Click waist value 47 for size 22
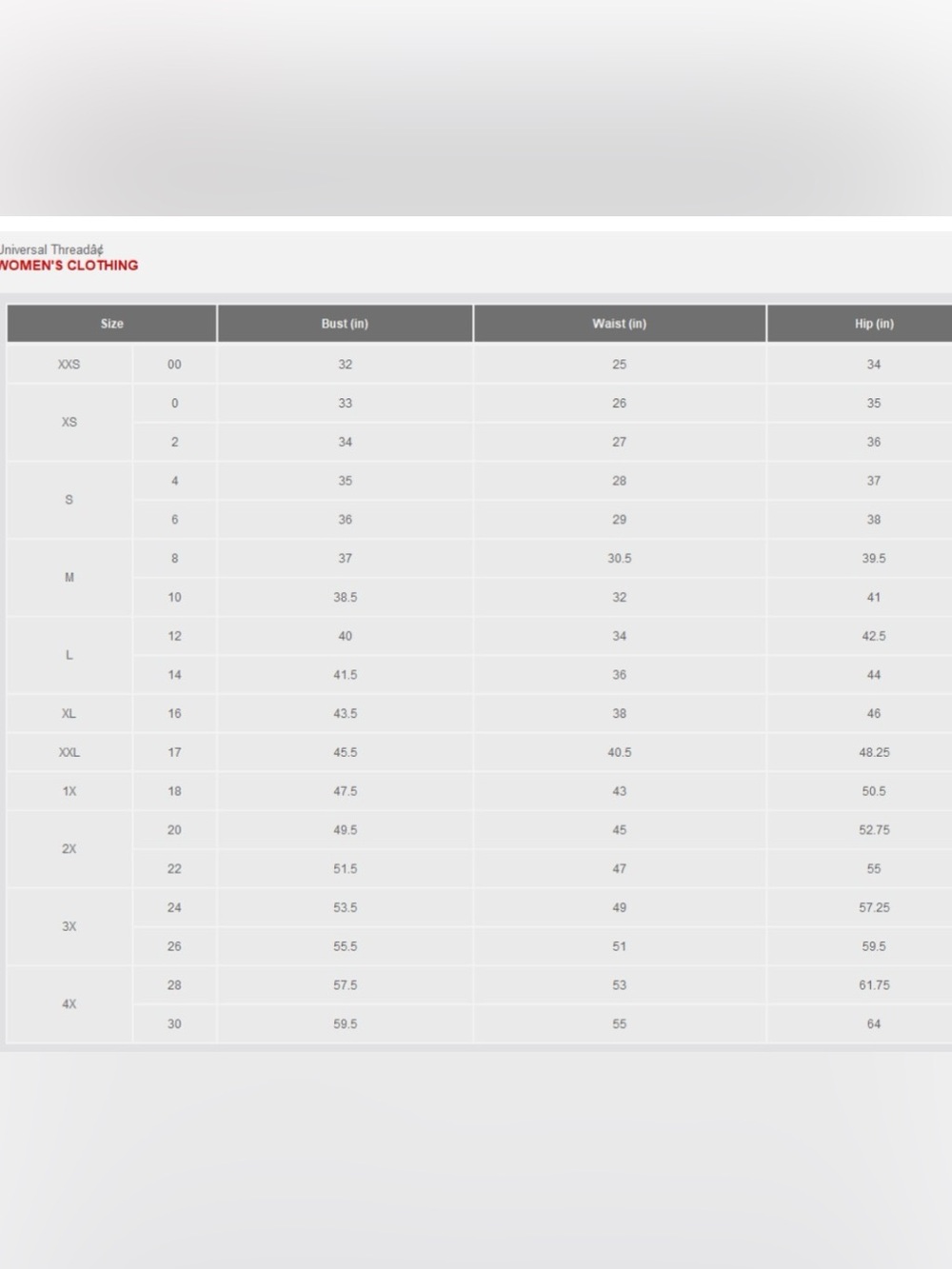The width and height of the screenshot is (952, 1269). [619, 869]
